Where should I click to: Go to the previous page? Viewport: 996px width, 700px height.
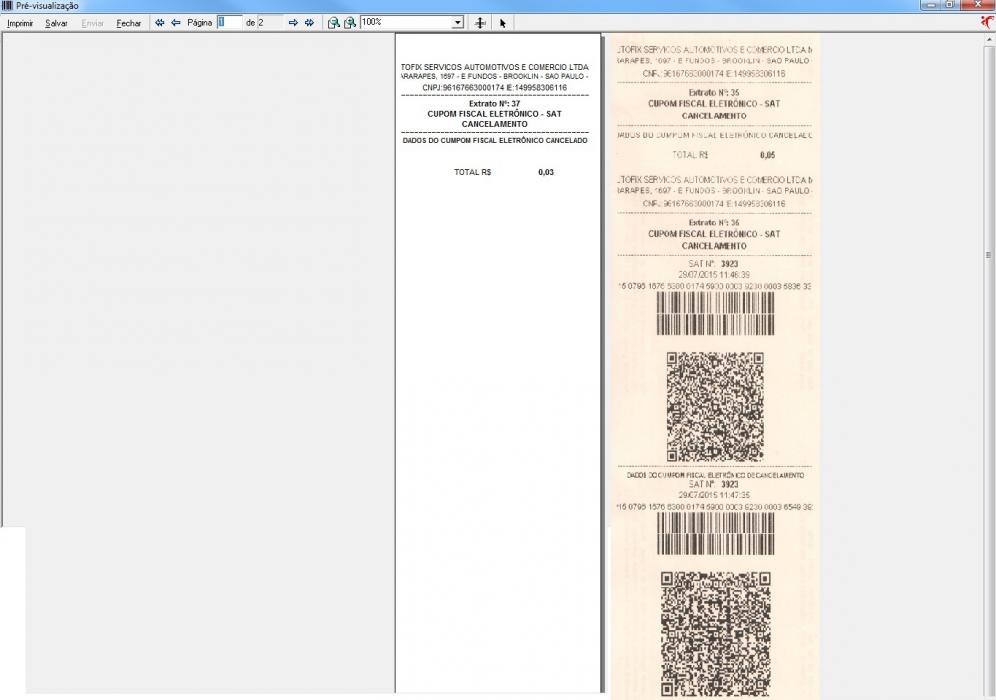[175, 22]
